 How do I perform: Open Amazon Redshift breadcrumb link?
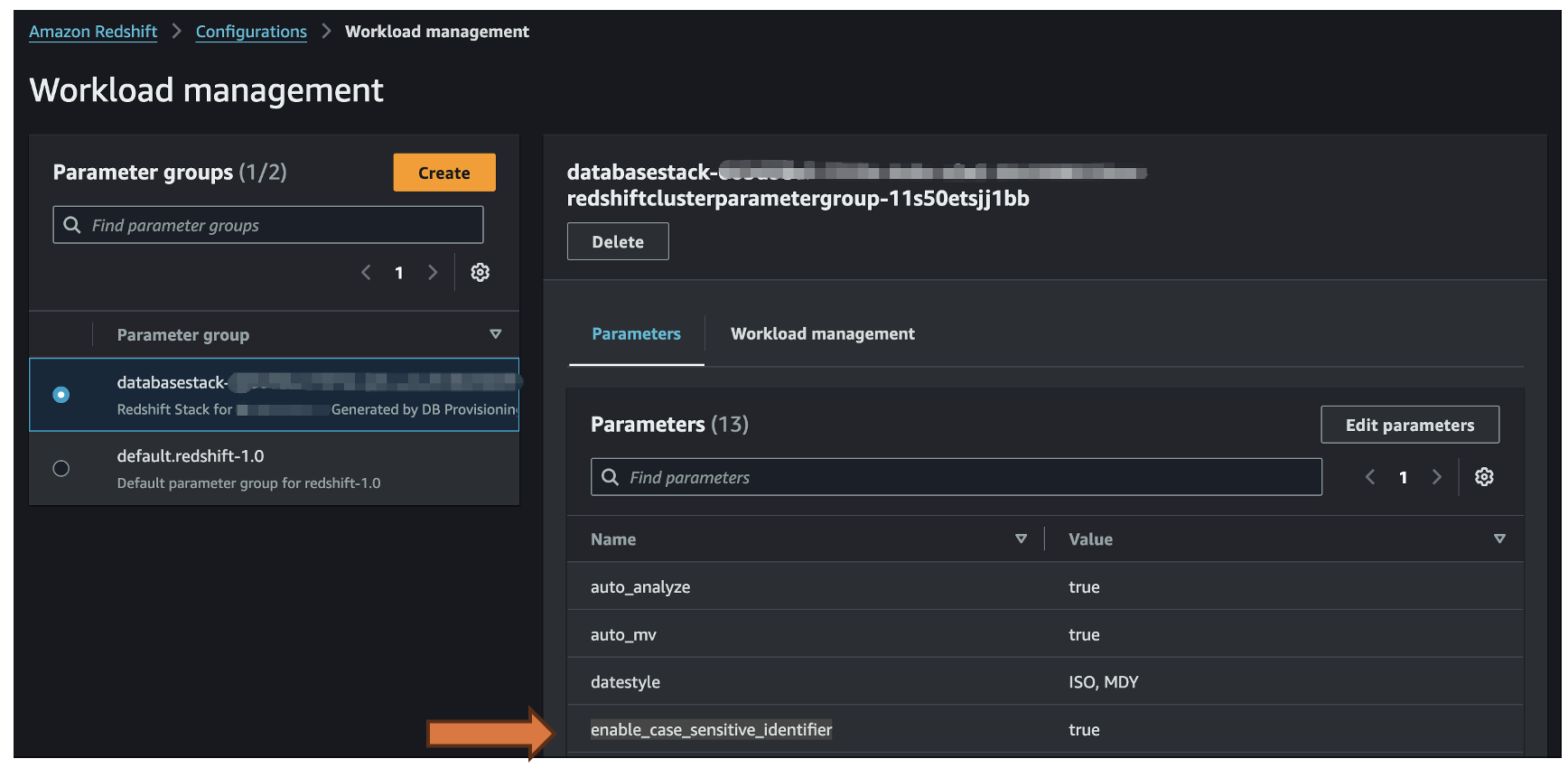(x=93, y=32)
